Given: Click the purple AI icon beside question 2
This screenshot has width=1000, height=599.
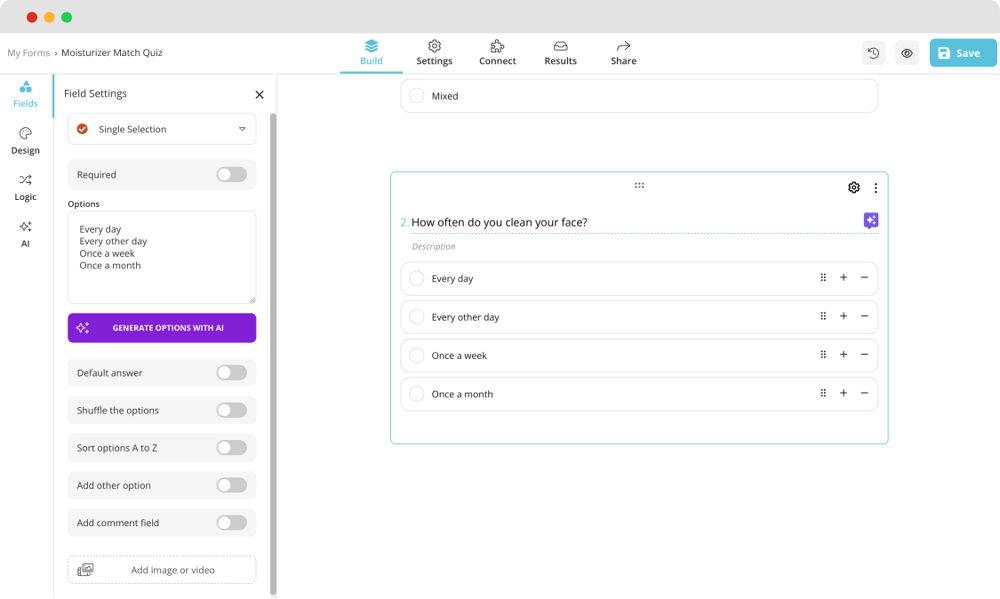Looking at the screenshot, I should [869, 220].
